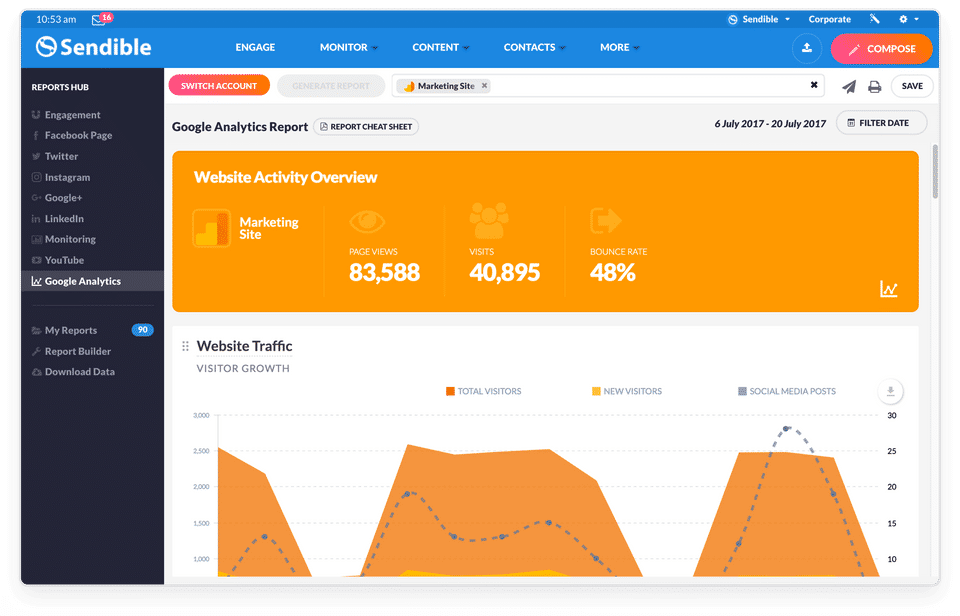The height and width of the screenshot is (616, 960).
Task: Expand the More menu
Action: pos(620,47)
